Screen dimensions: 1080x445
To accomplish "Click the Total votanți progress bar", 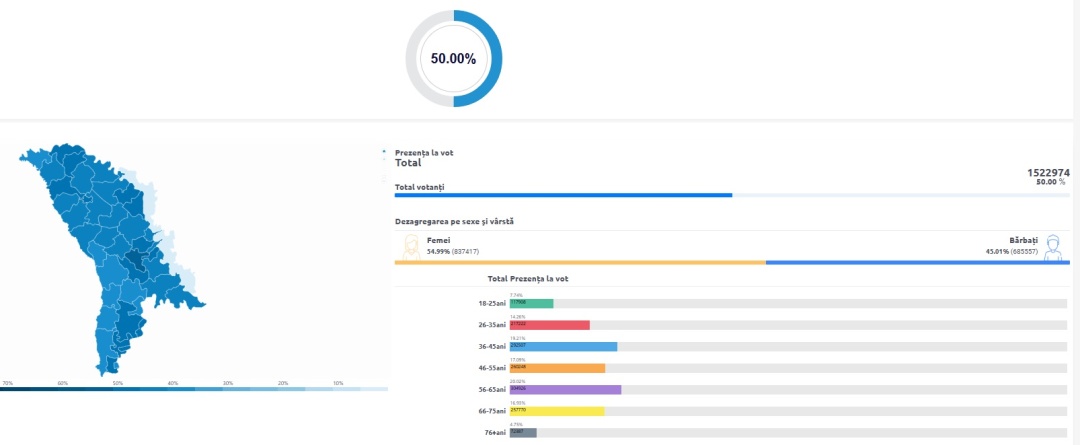I will tap(563, 195).
